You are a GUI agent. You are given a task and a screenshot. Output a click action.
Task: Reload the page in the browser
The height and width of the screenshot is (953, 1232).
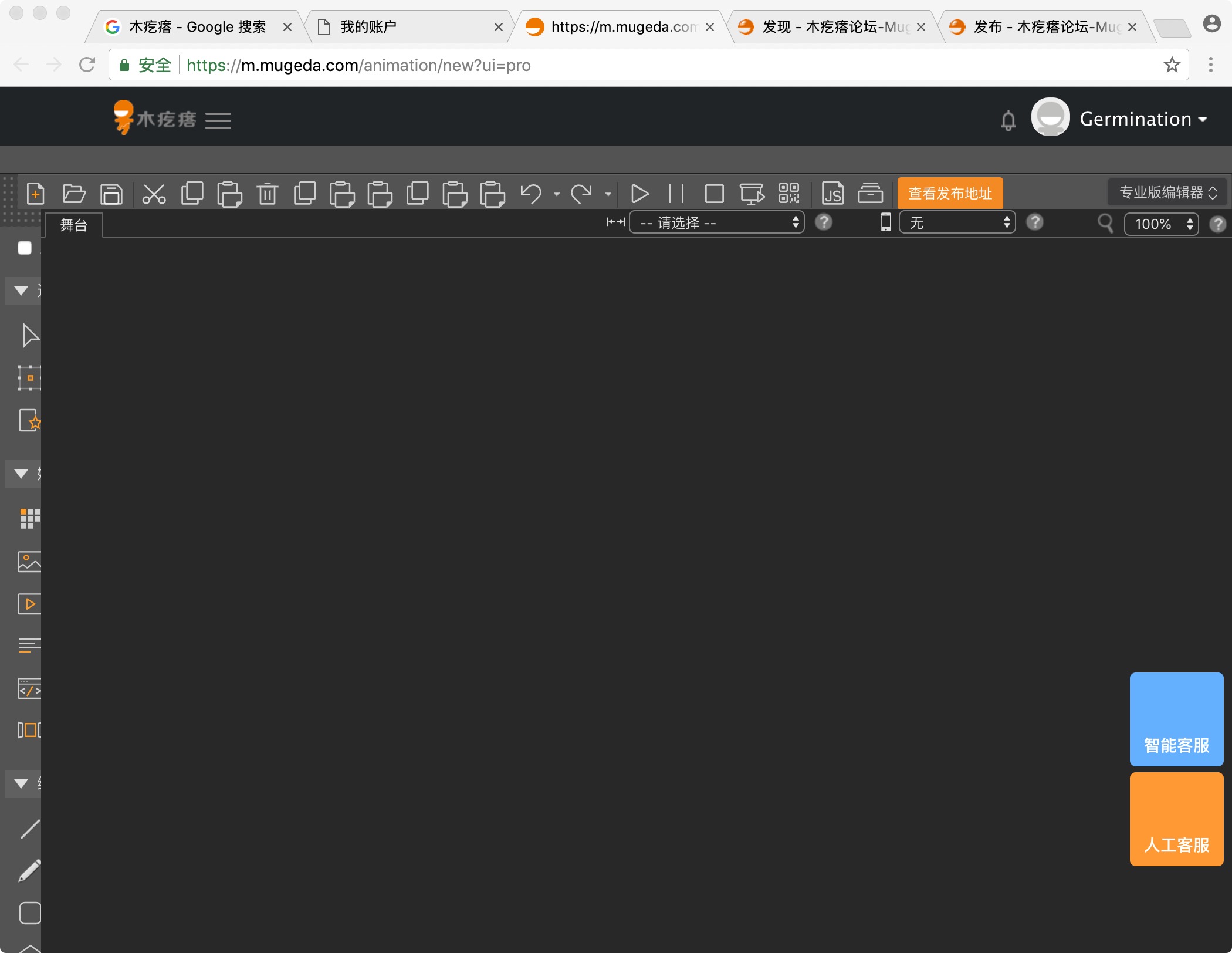pos(87,65)
